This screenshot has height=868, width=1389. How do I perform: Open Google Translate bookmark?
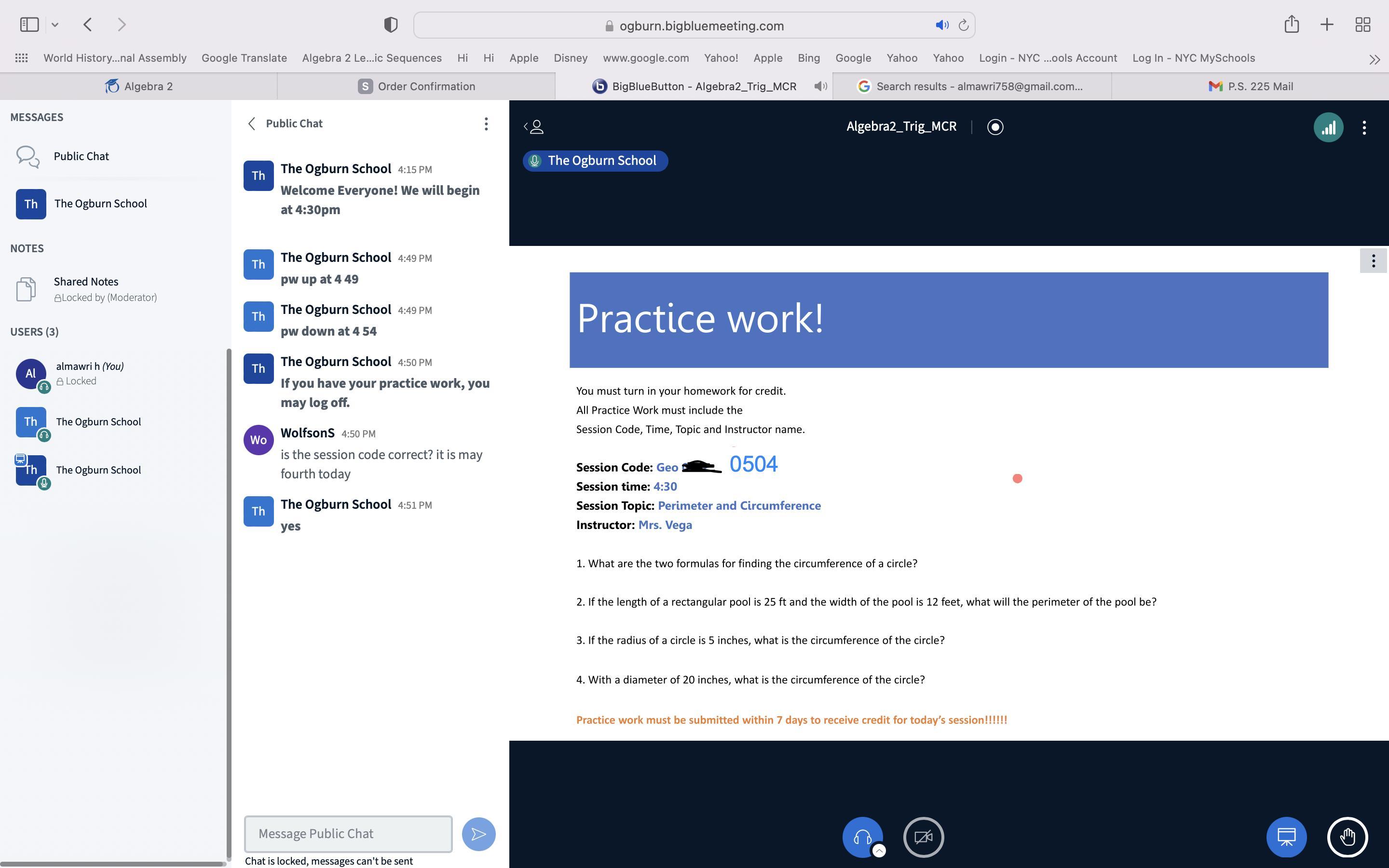coord(244,58)
